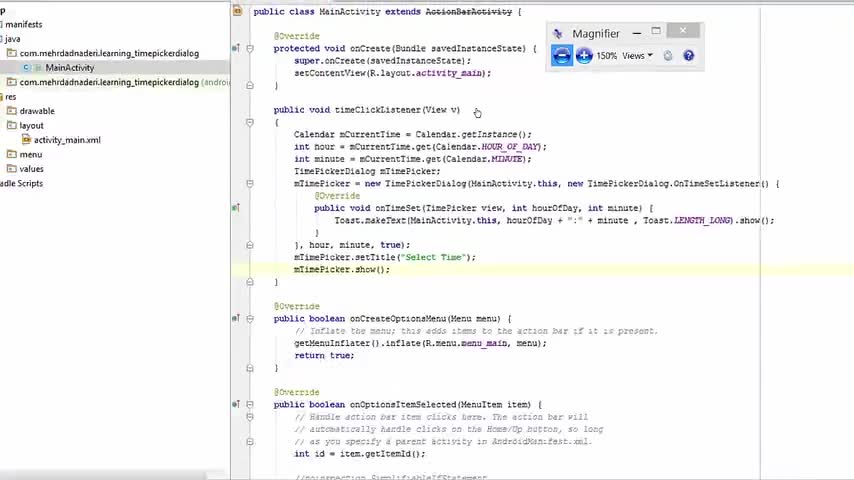854x480 pixels.
Task: Expand the java folder
Action: 13,39
